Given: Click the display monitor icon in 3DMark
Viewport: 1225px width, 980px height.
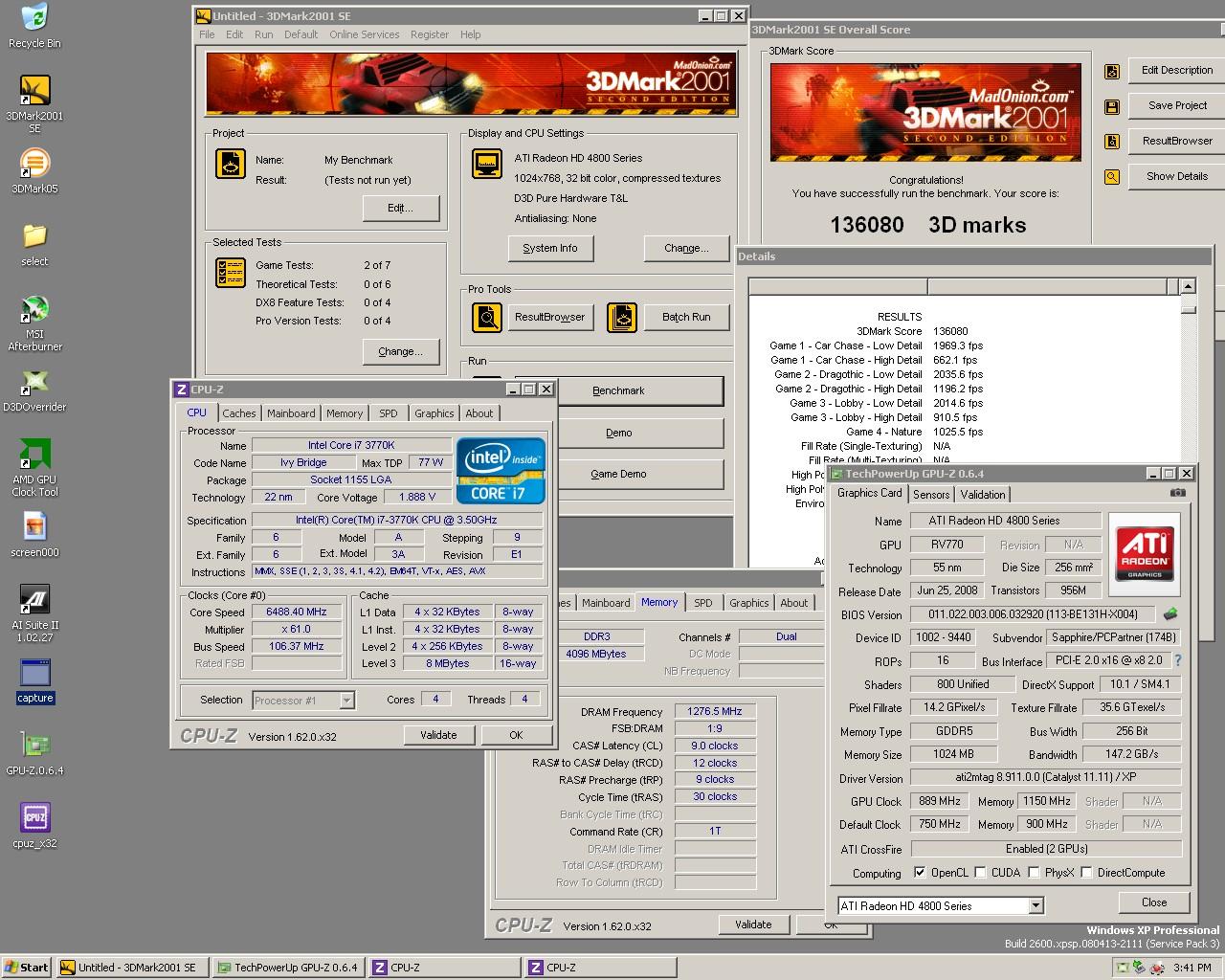Looking at the screenshot, I should point(487,163).
